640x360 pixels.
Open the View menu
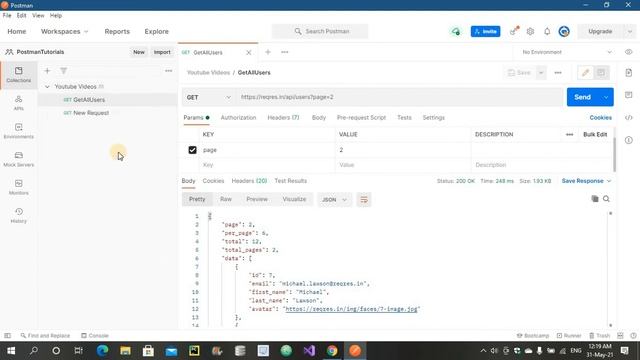pyautogui.click(x=38, y=16)
